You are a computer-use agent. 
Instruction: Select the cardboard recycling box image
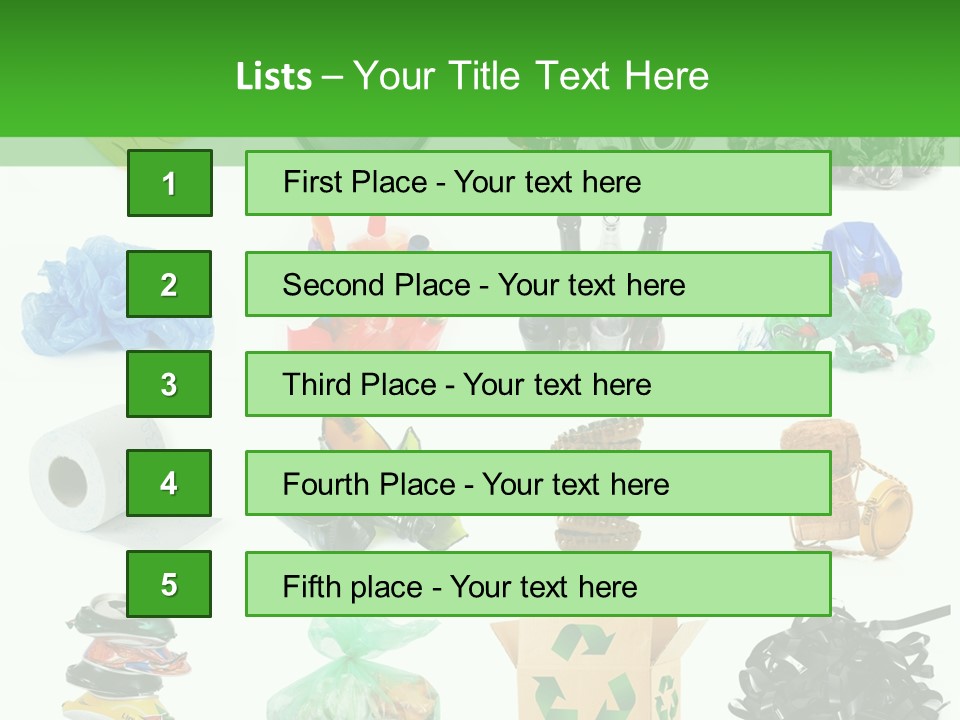pos(597,669)
